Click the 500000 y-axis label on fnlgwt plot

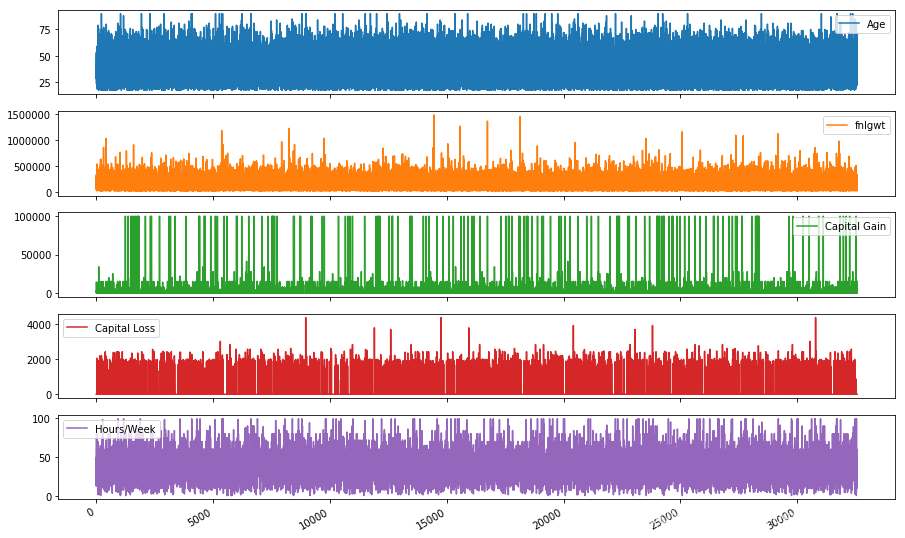(x=32, y=167)
